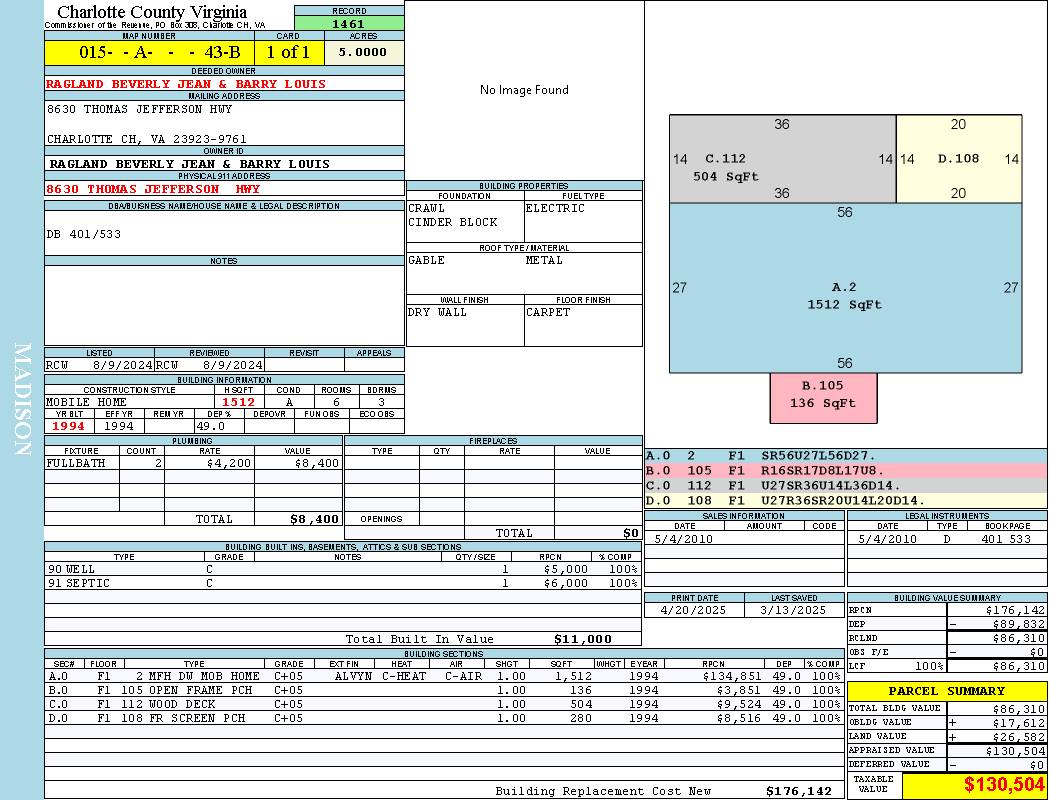
Task: Click the acres value 5.0000
Action: click(364, 52)
